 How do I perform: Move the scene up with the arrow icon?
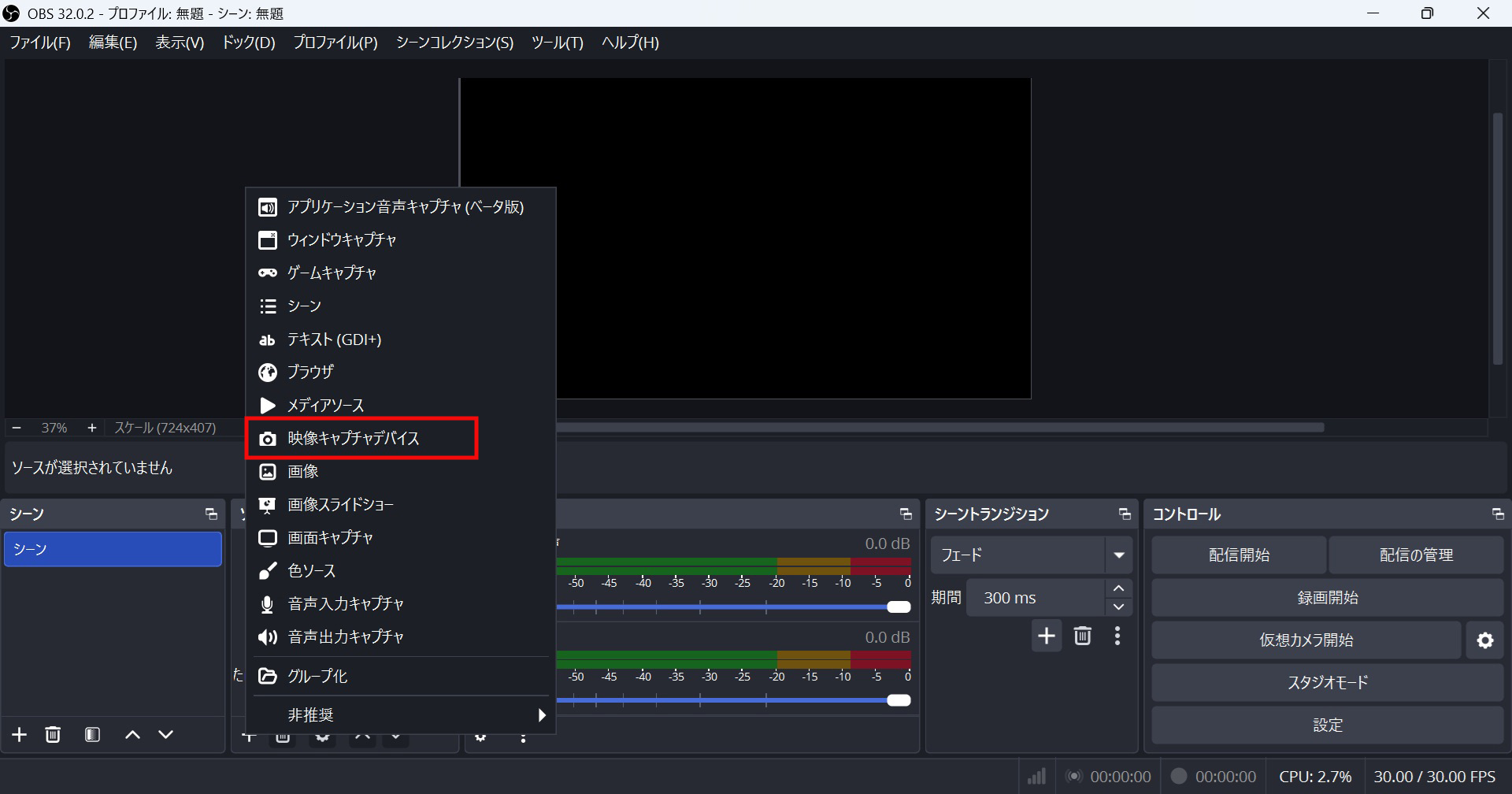point(132,735)
